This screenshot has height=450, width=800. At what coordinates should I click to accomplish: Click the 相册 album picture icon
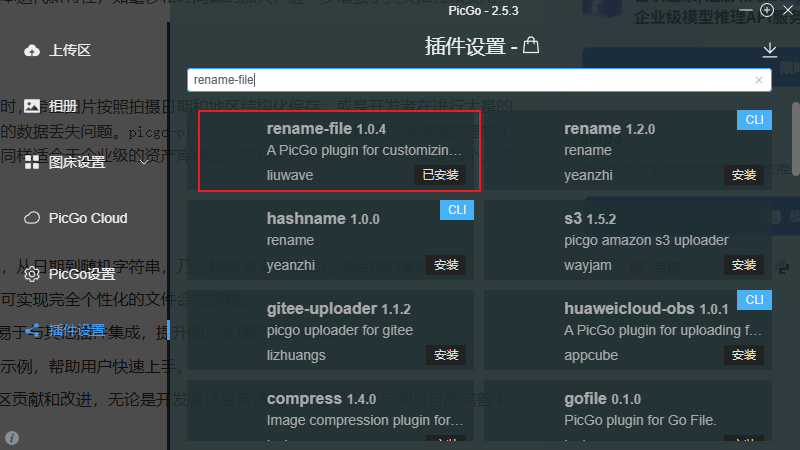tap(32, 106)
